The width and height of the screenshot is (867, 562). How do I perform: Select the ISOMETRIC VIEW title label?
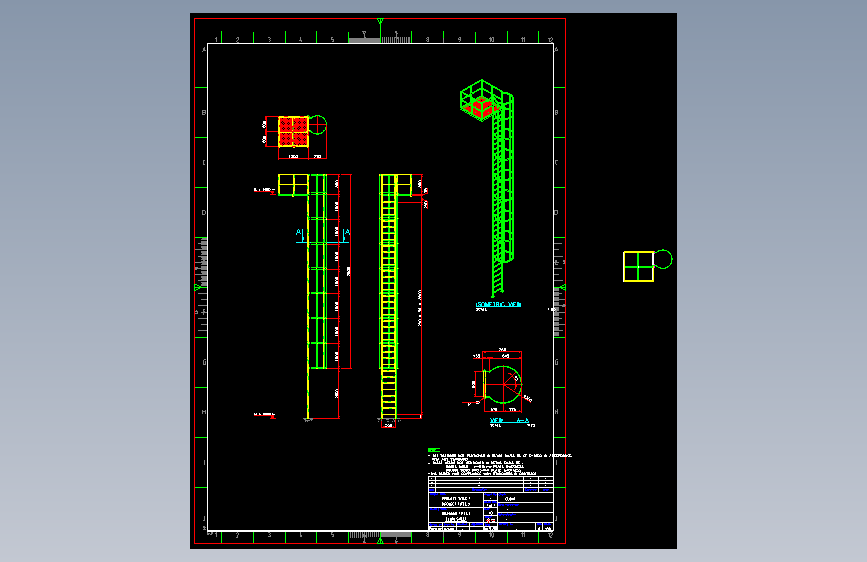click(498, 304)
